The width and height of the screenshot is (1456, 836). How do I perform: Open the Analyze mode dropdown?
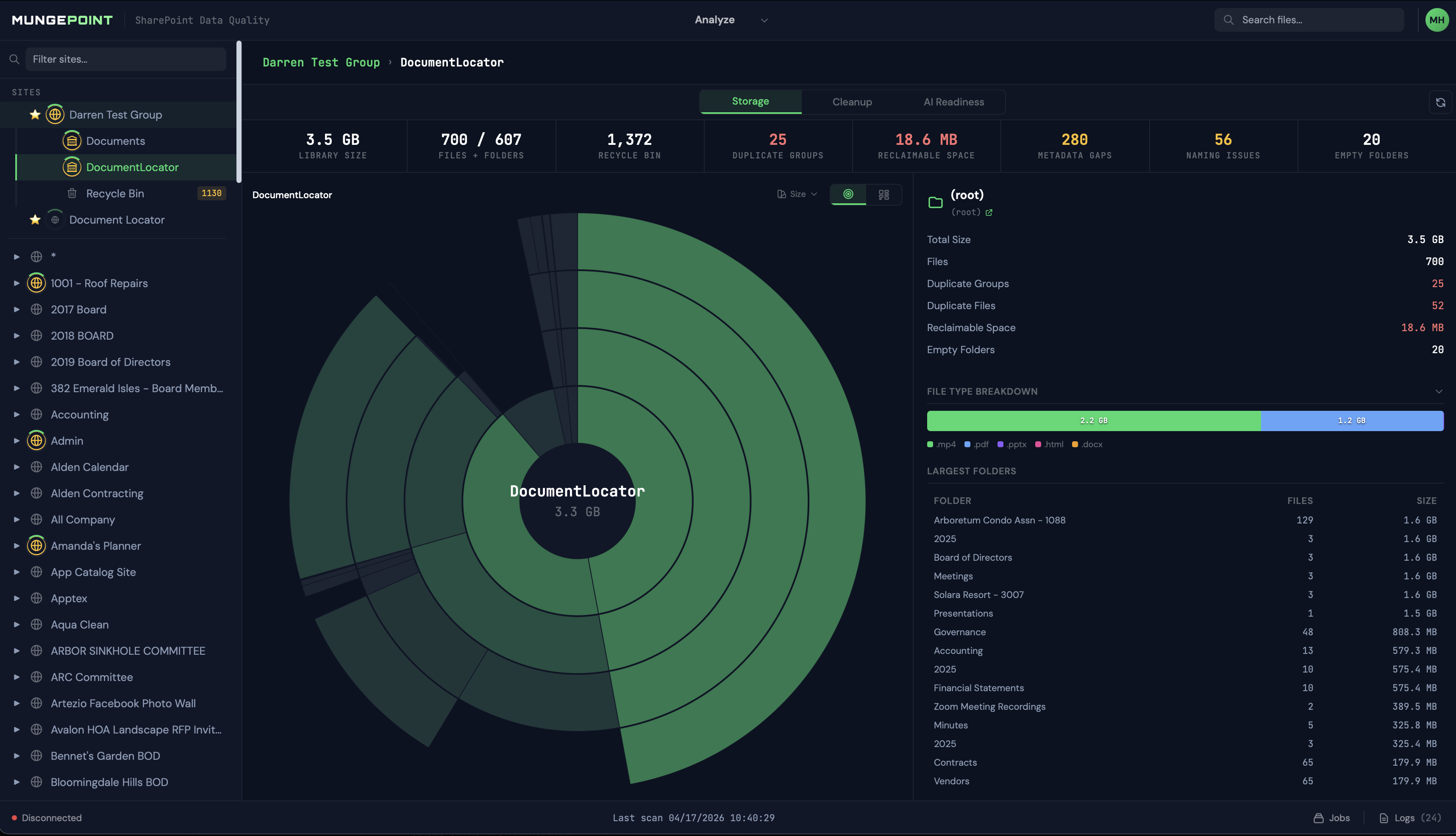(731, 20)
